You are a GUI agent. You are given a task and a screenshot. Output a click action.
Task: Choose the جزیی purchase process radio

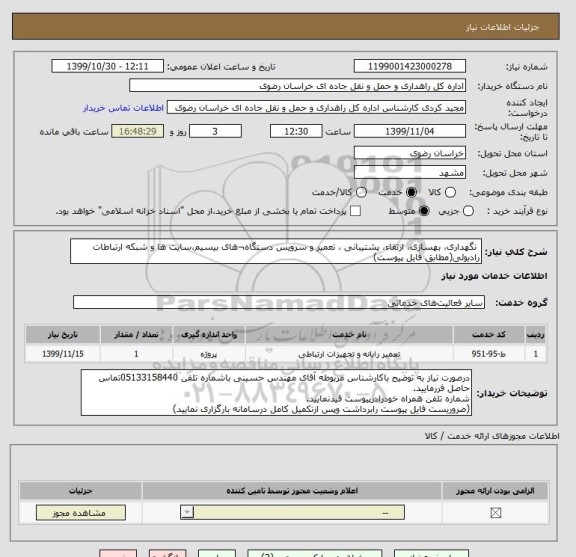[x=468, y=211]
